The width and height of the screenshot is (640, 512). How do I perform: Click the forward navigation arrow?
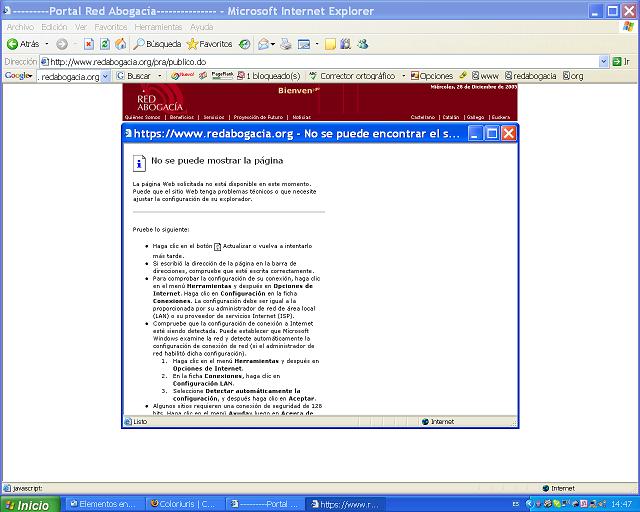[x=62, y=44]
